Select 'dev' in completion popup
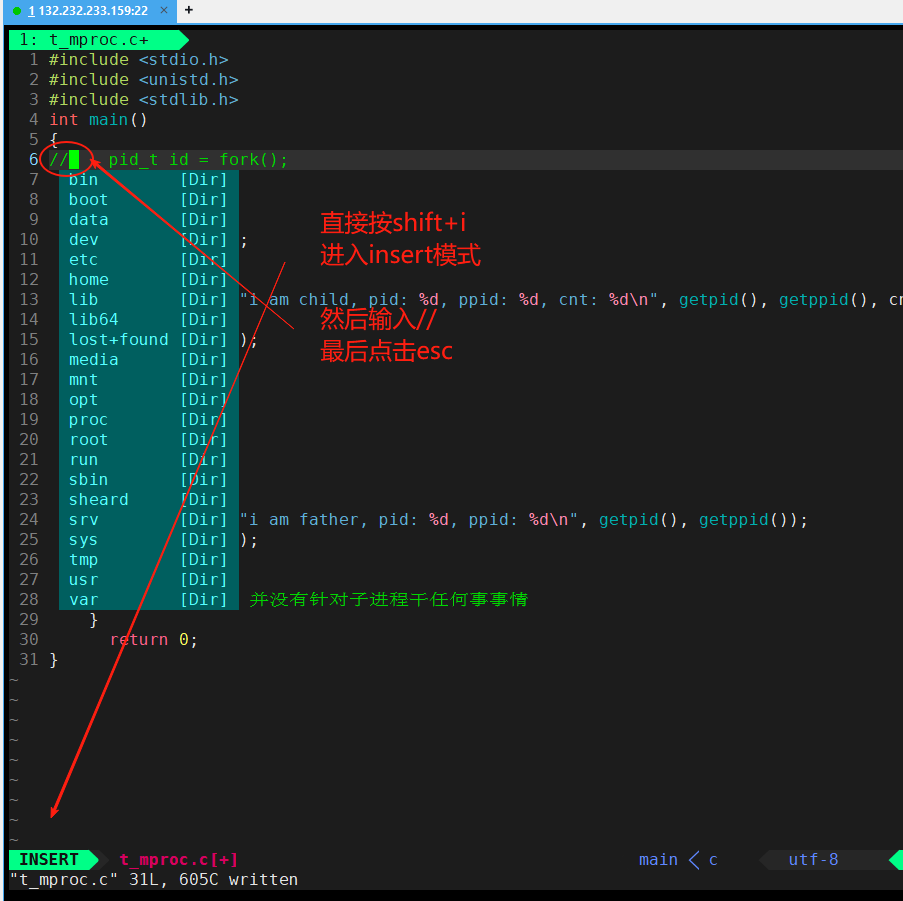Image resolution: width=903 pixels, height=901 pixels. (149, 239)
